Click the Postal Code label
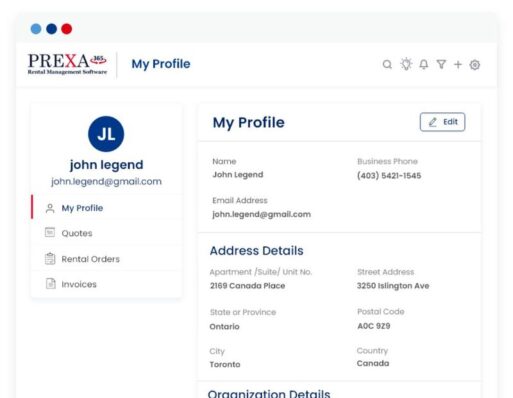The width and height of the screenshot is (513, 398). coord(381,312)
